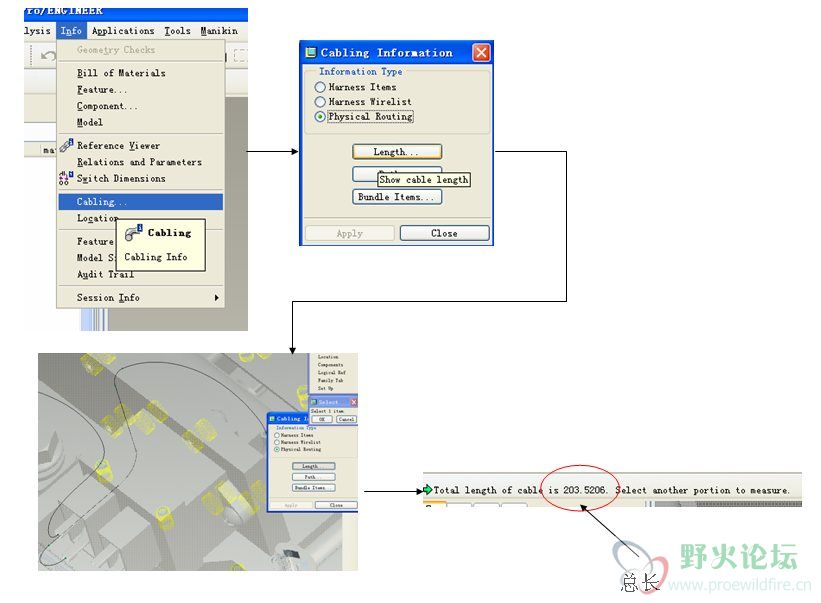This screenshot has width=821, height=603.
Task: Click the cabling pipe icon in tooltip
Action: (x=133, y=233)
